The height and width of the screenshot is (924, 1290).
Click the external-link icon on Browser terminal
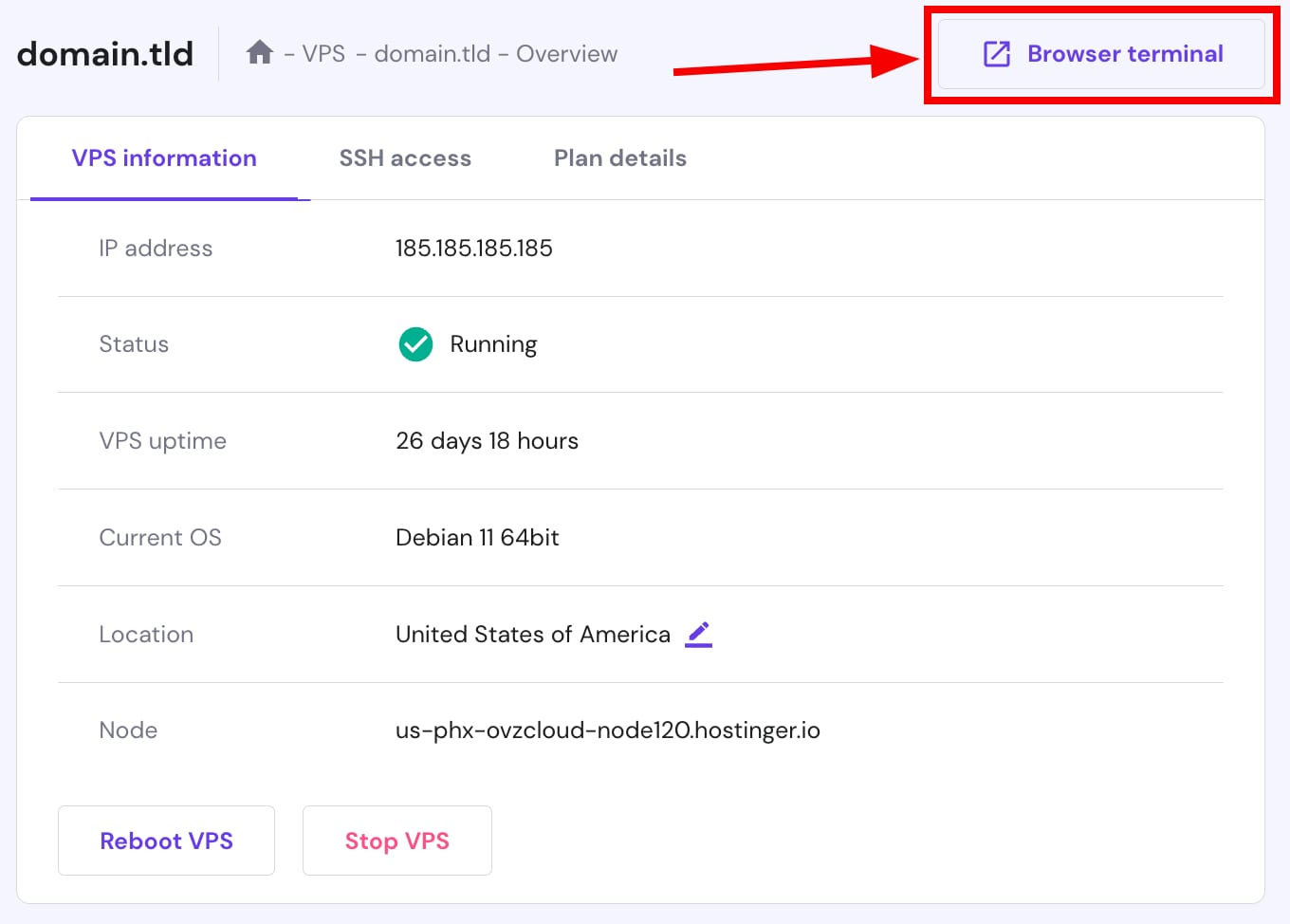click(994, 54)
